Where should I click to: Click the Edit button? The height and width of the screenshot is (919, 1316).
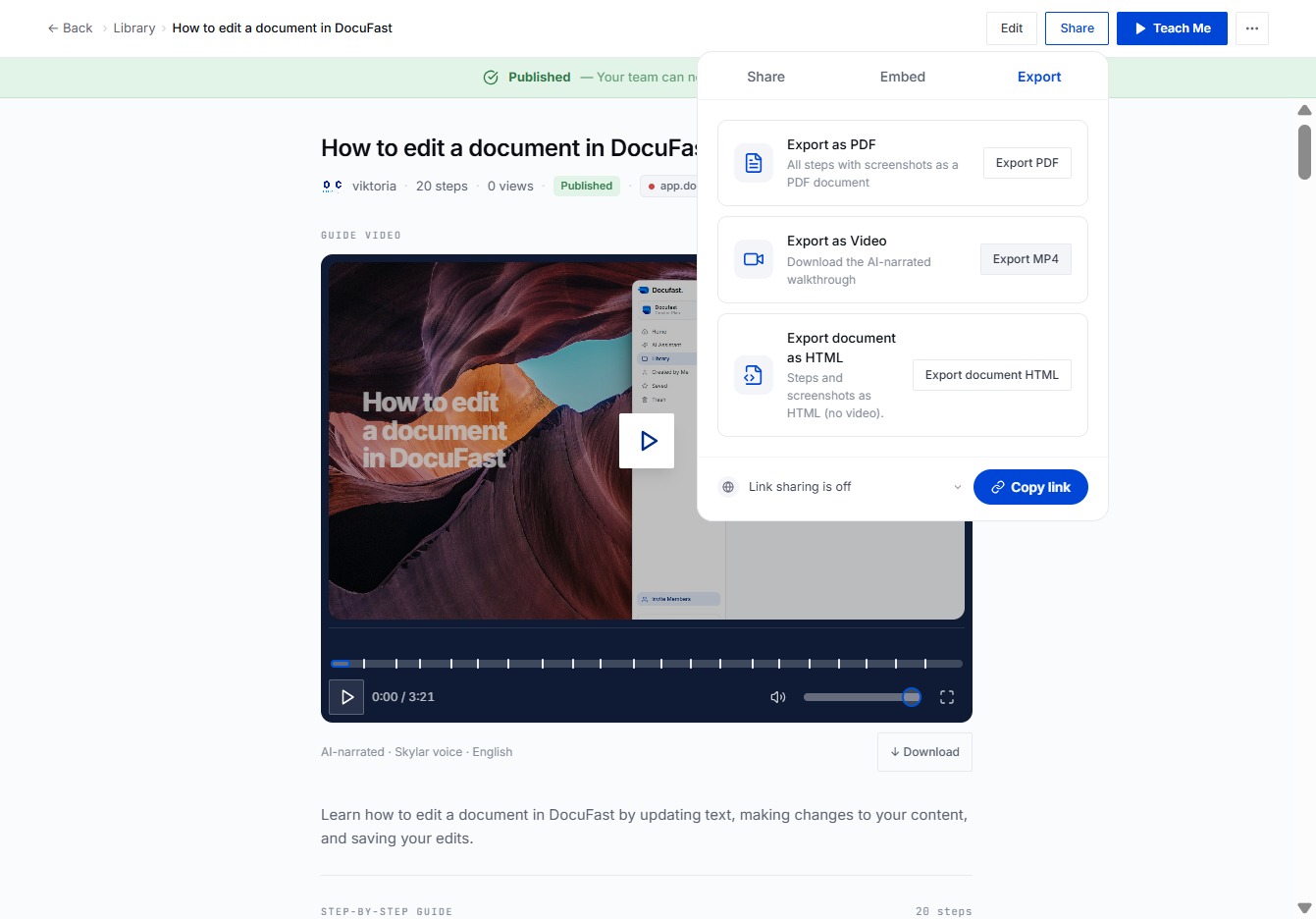1012,28
